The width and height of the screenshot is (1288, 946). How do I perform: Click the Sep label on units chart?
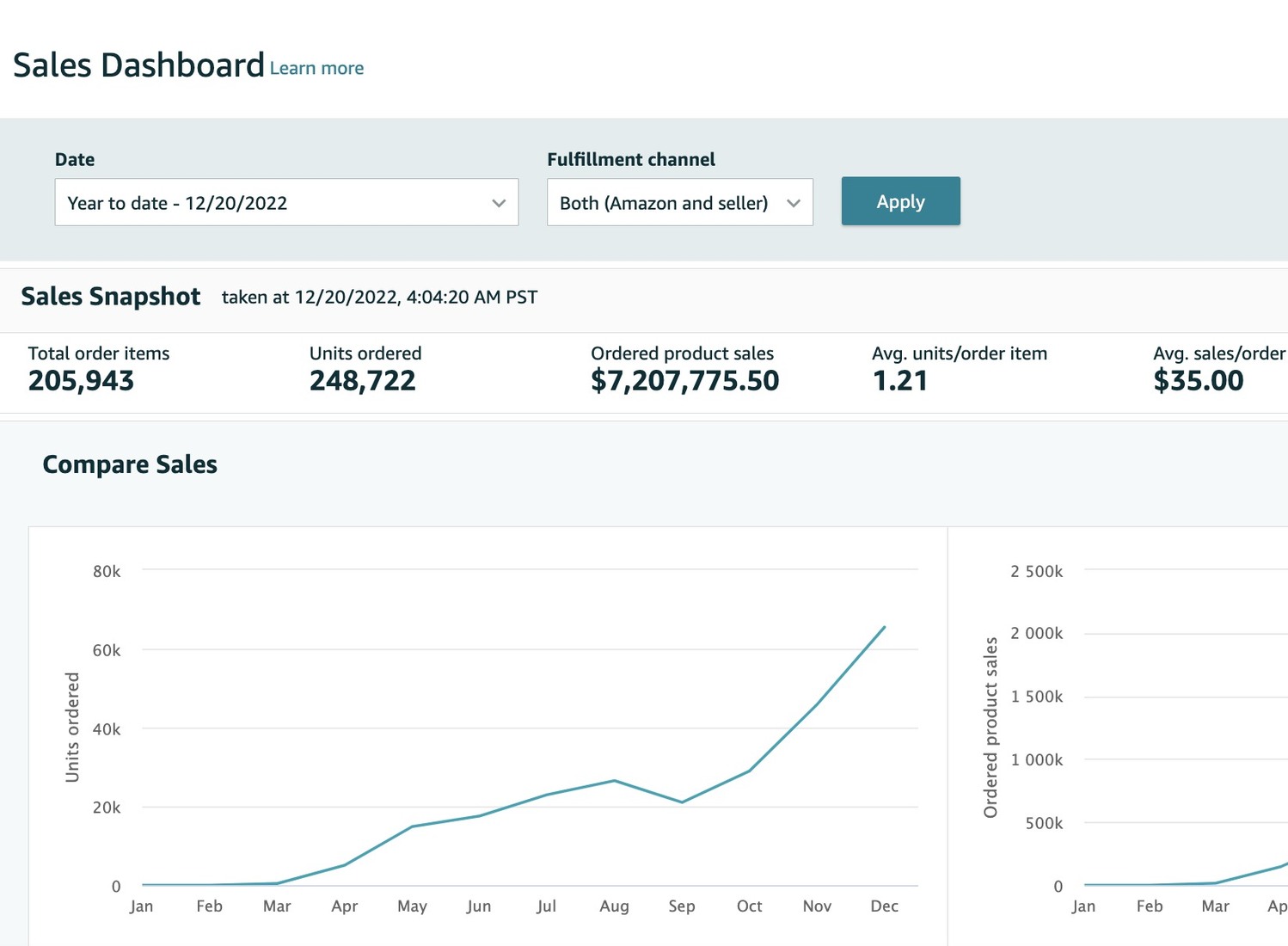681,906
